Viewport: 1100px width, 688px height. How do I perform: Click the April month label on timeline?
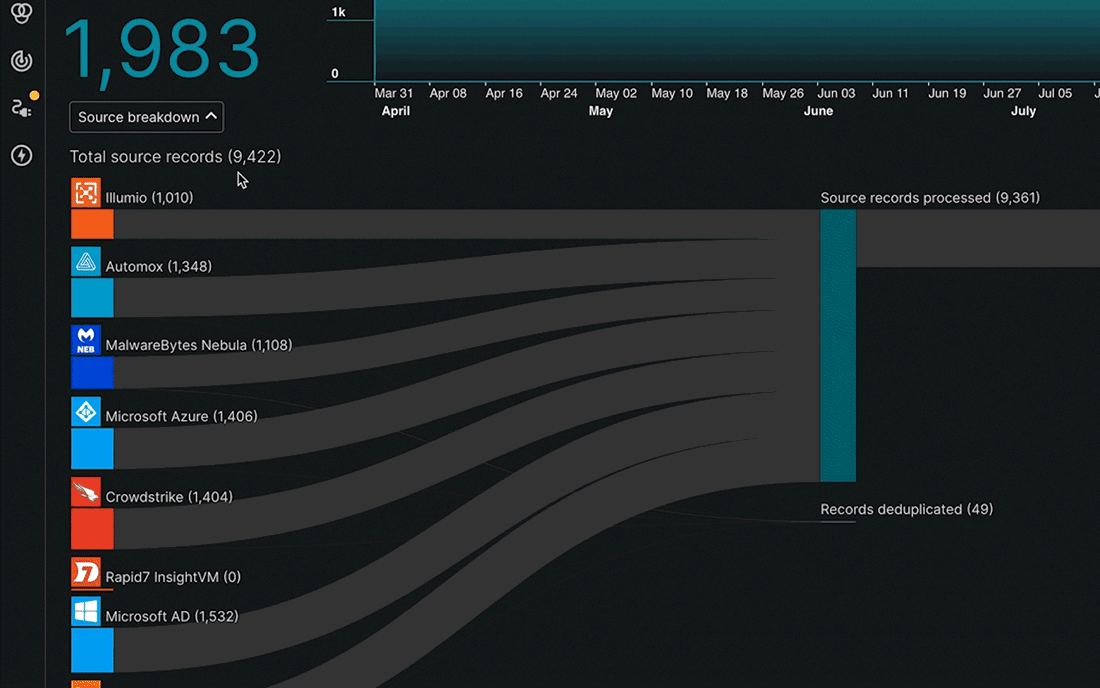pyautogui.click(x=396, y=111)
